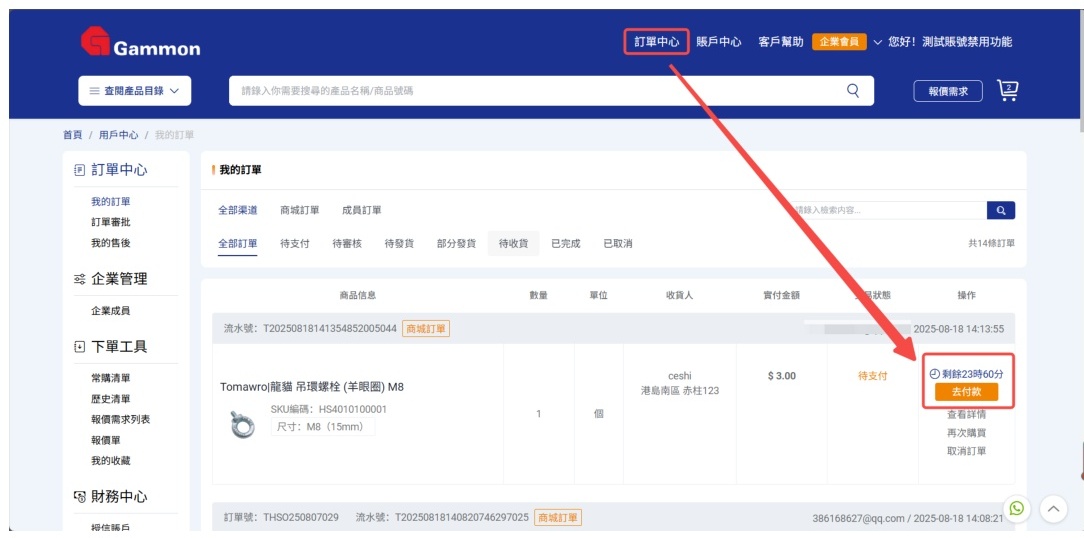
Task: Open the 查閱產品目錄 dropdown
Action: 135,91
